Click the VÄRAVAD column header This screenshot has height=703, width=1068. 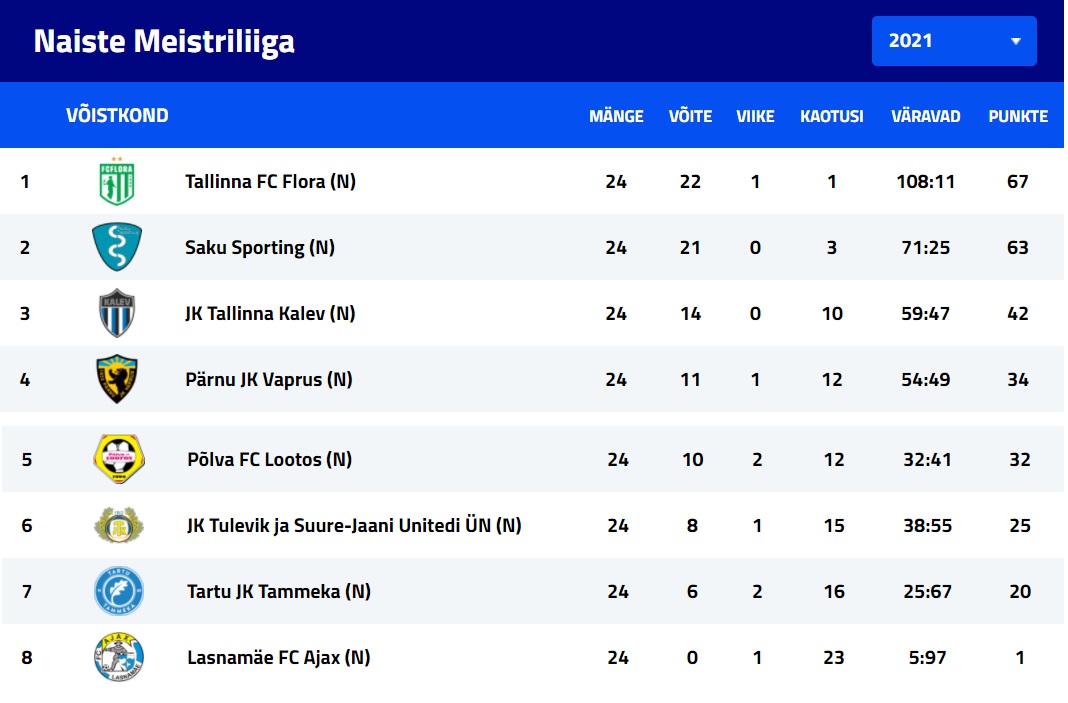[925, 116]
